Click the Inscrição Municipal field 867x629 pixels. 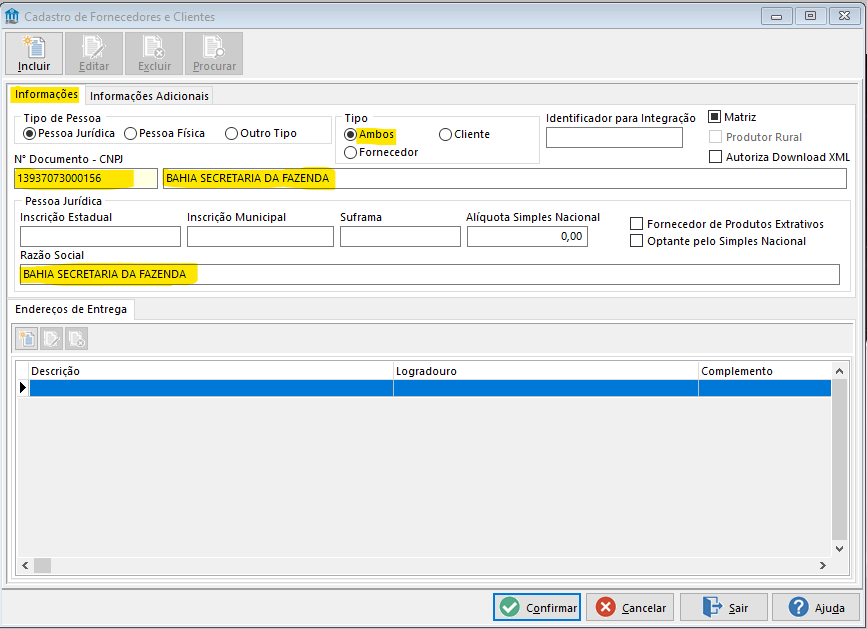tap(260, 237)
